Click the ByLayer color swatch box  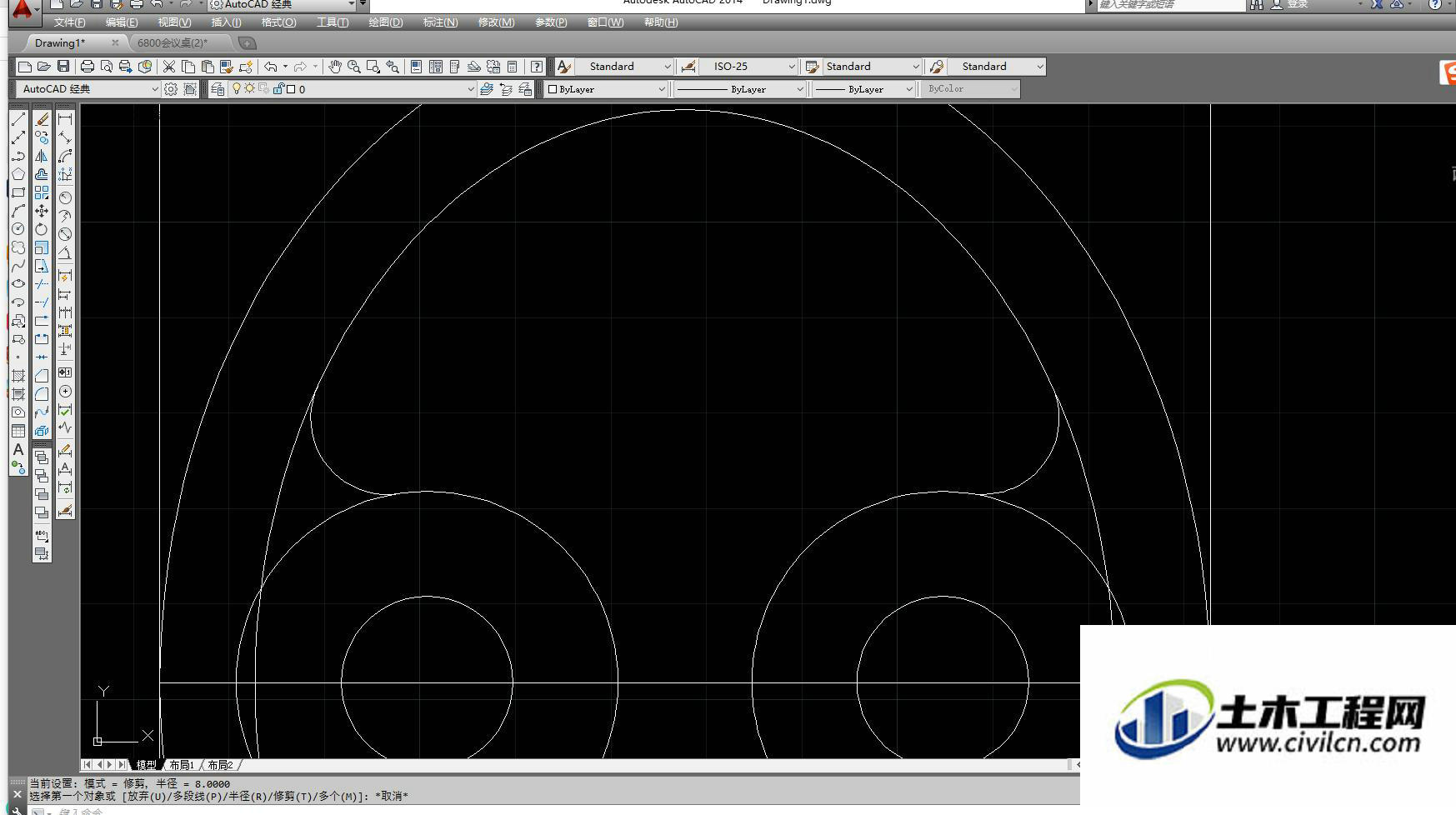point(553,89)
